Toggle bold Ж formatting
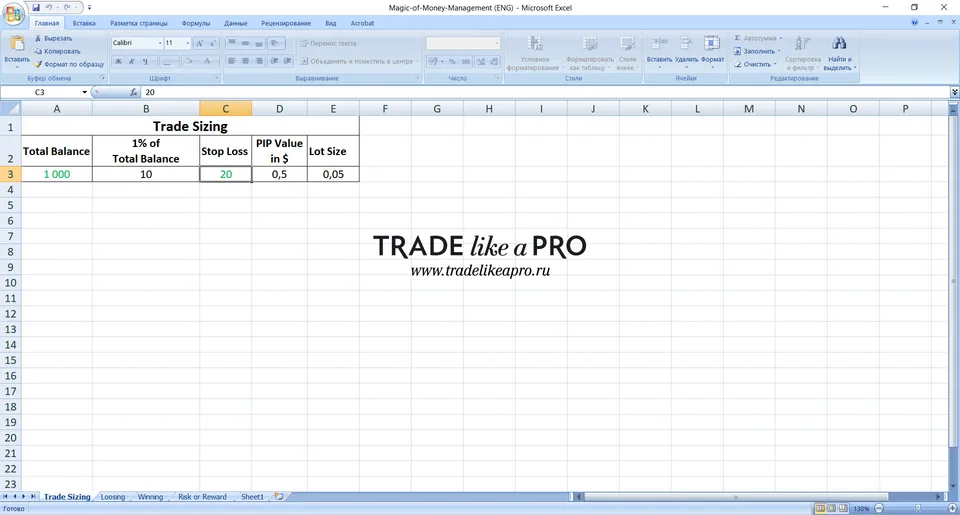The height and width of the screenshot is (515, 960). 118,61
